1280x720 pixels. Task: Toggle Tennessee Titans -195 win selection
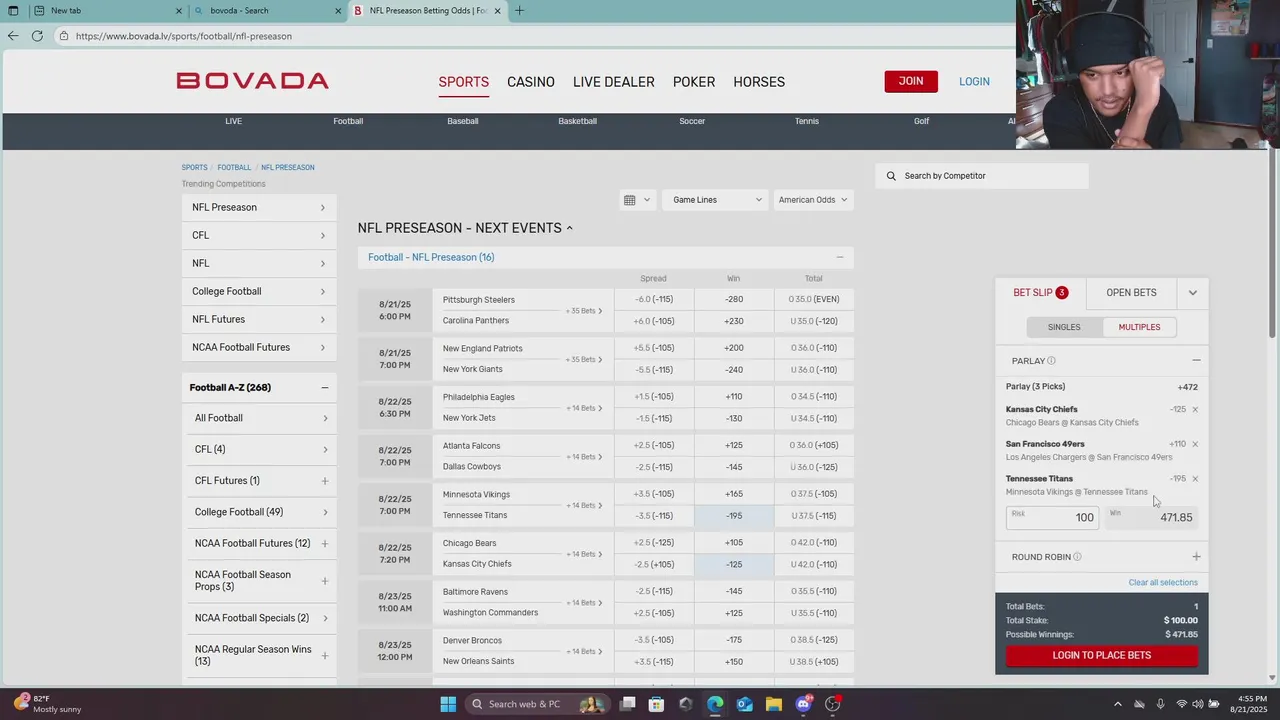[734, 515]
